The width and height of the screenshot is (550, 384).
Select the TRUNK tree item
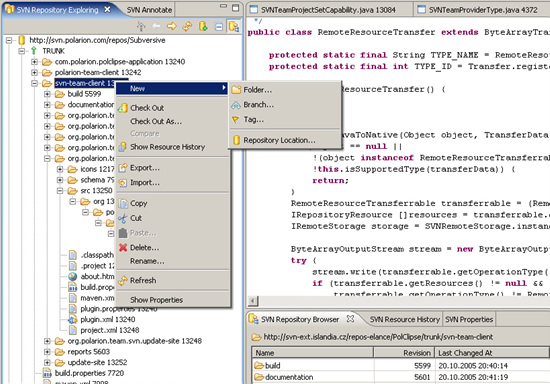point(53,51)
